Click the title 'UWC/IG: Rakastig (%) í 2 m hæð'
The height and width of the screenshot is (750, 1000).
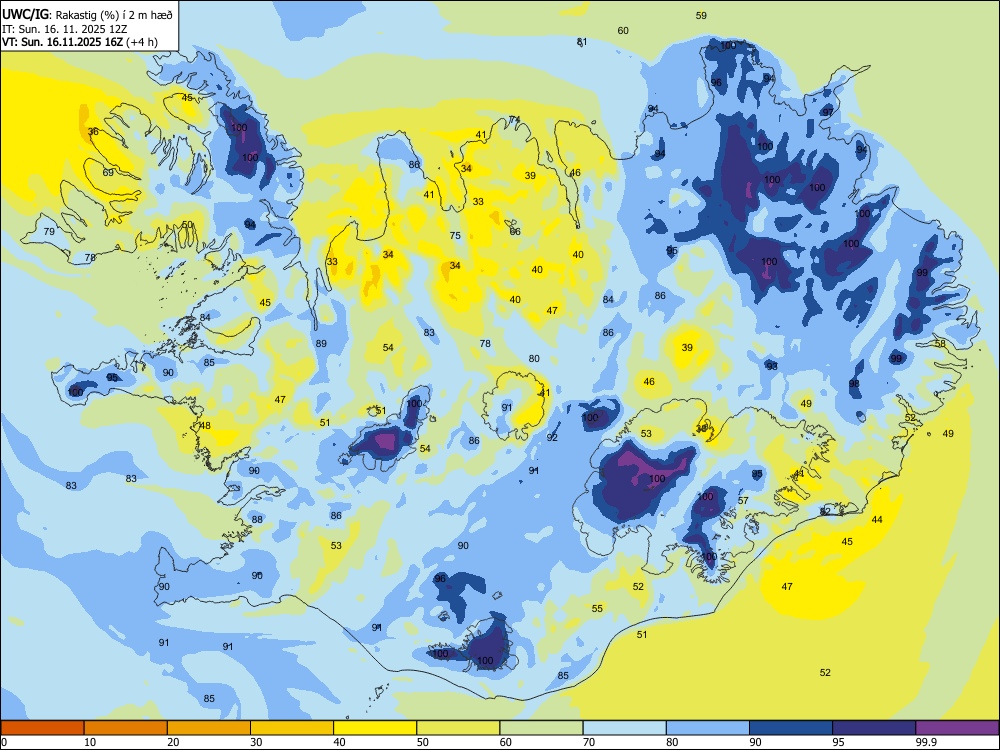point(87,13)
